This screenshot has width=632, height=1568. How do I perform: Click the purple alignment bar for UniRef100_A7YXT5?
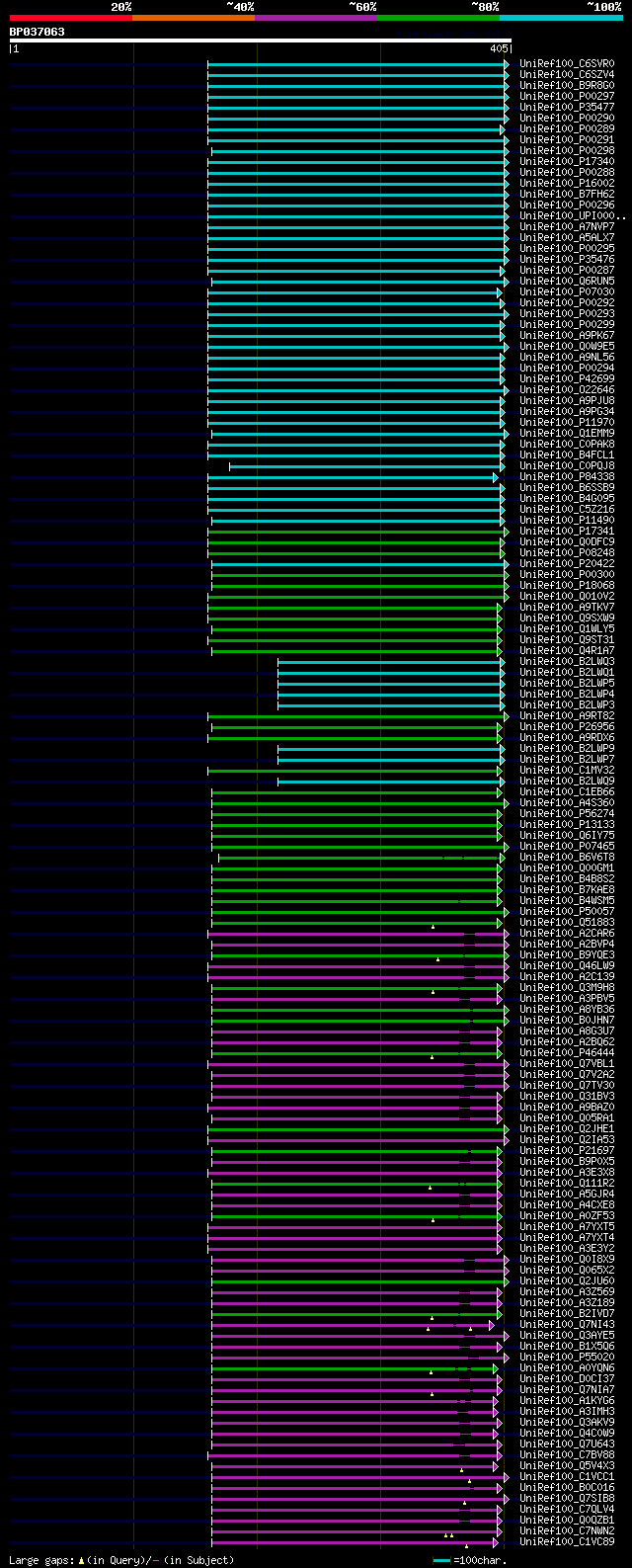point(356,1226)
